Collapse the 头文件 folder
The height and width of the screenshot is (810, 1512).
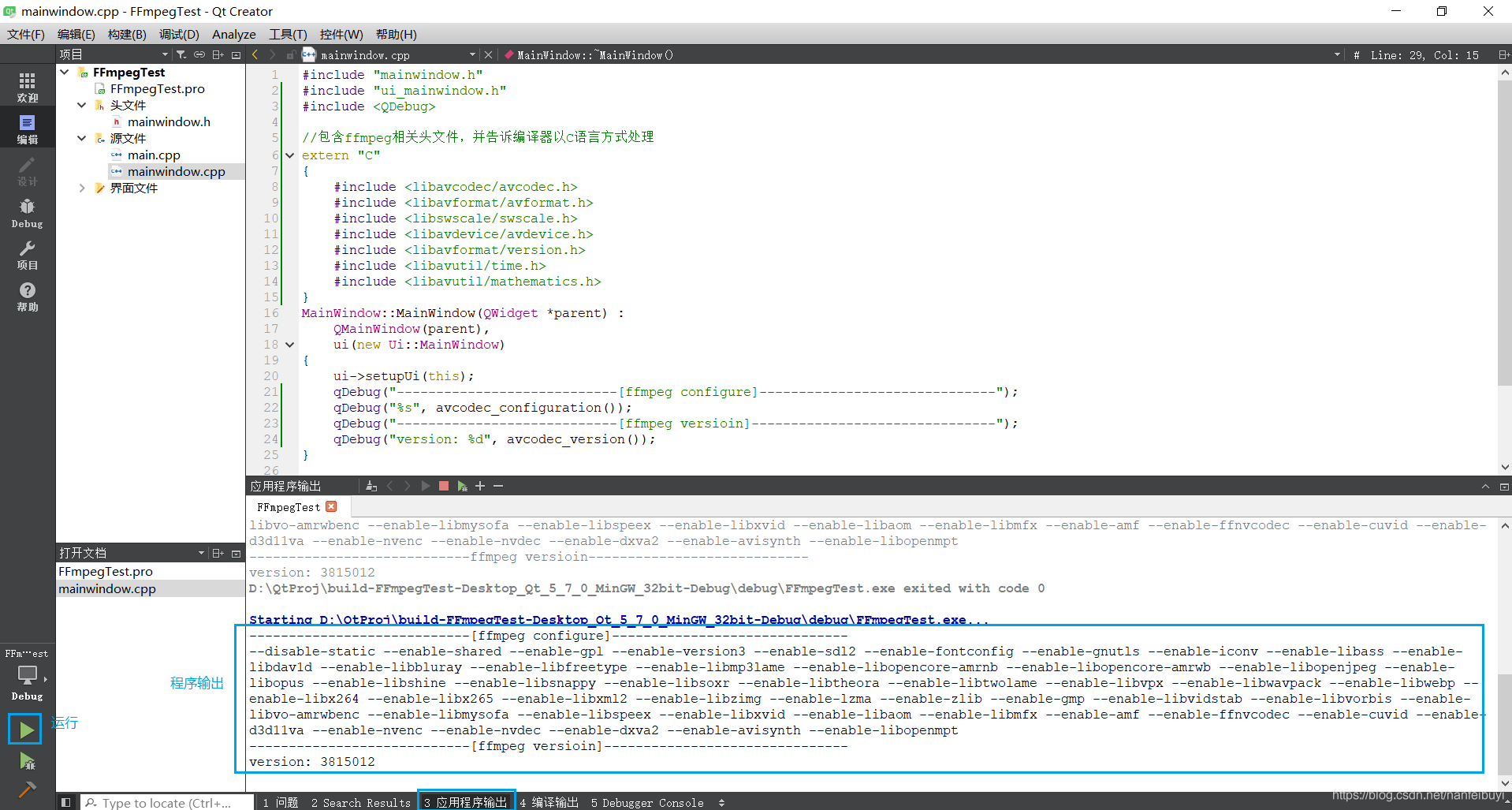[x=82, y=105]
